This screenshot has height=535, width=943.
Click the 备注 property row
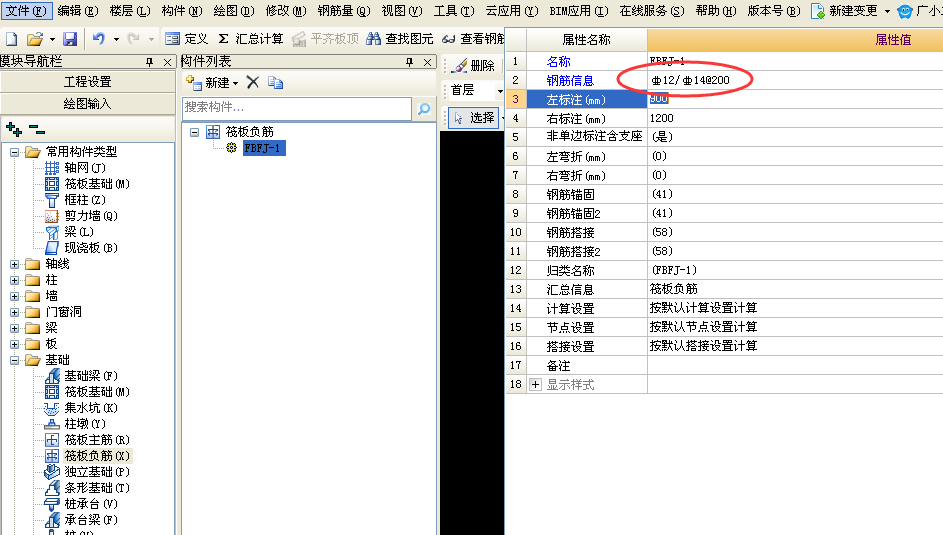point(724,365)
